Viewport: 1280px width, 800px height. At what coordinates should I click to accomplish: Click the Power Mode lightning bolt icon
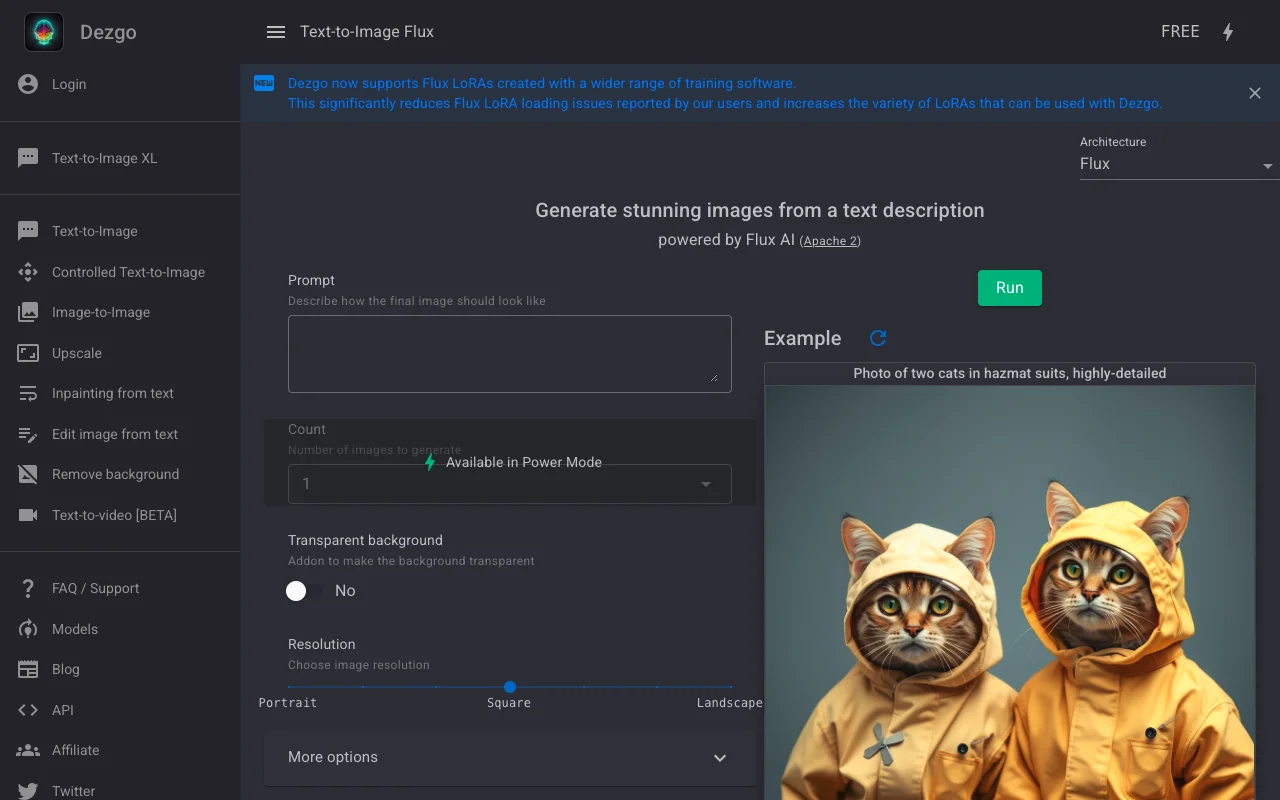(x=1228, y=32)
